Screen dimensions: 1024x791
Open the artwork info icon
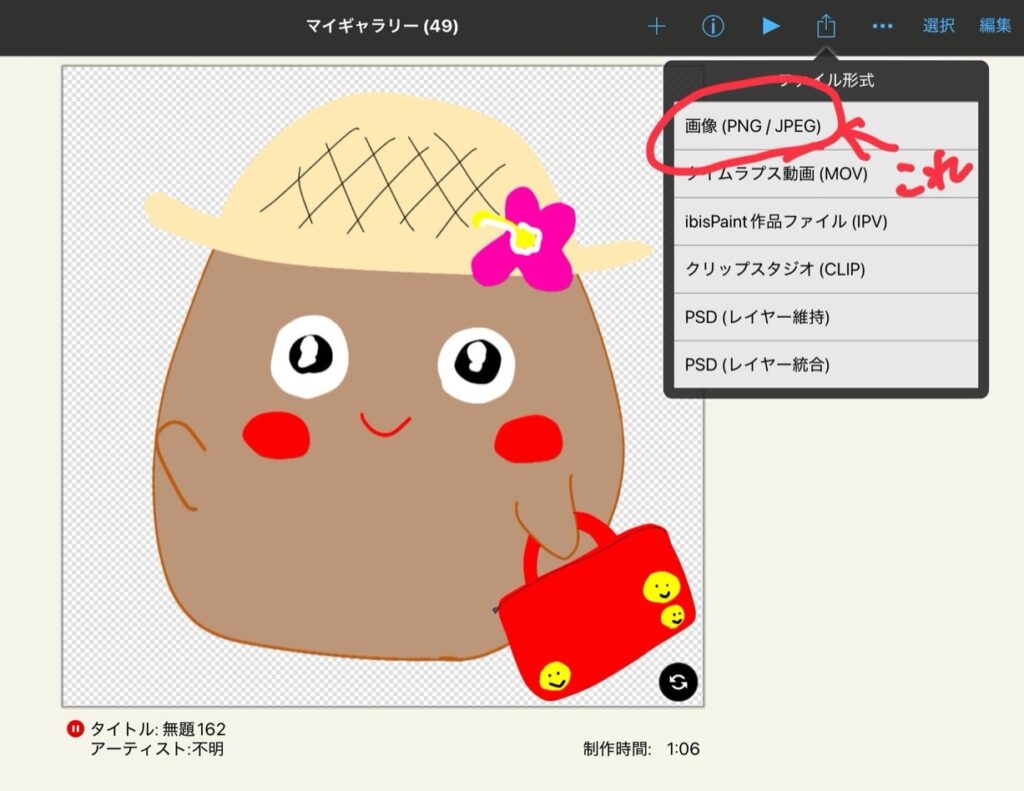click(713, 27)
